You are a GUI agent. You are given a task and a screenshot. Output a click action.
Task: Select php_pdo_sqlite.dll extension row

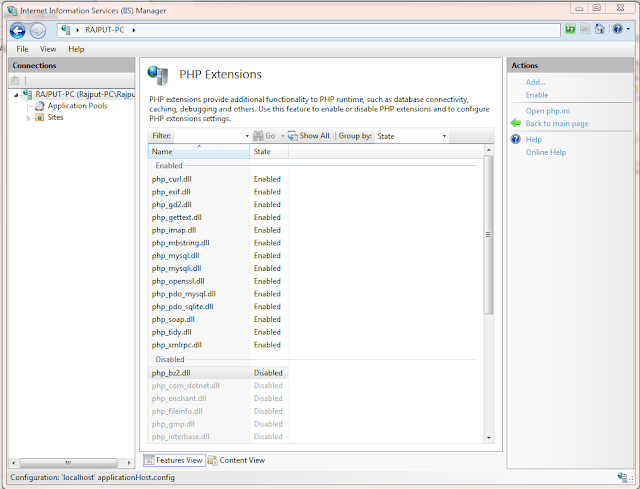coord(218,307)
